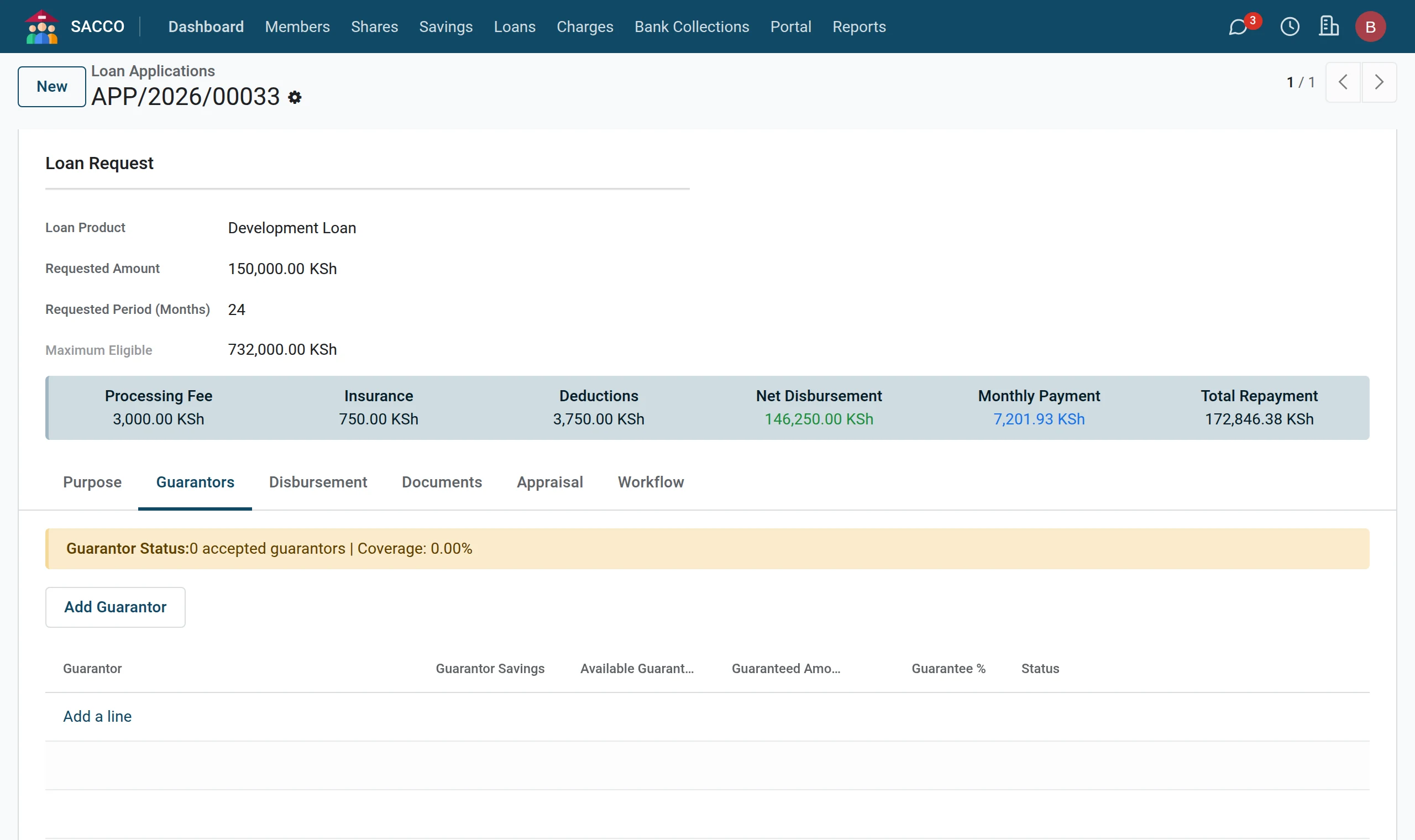Click Add a line link
Screen dimensions: 1415x840
click(x=97, y=716)
